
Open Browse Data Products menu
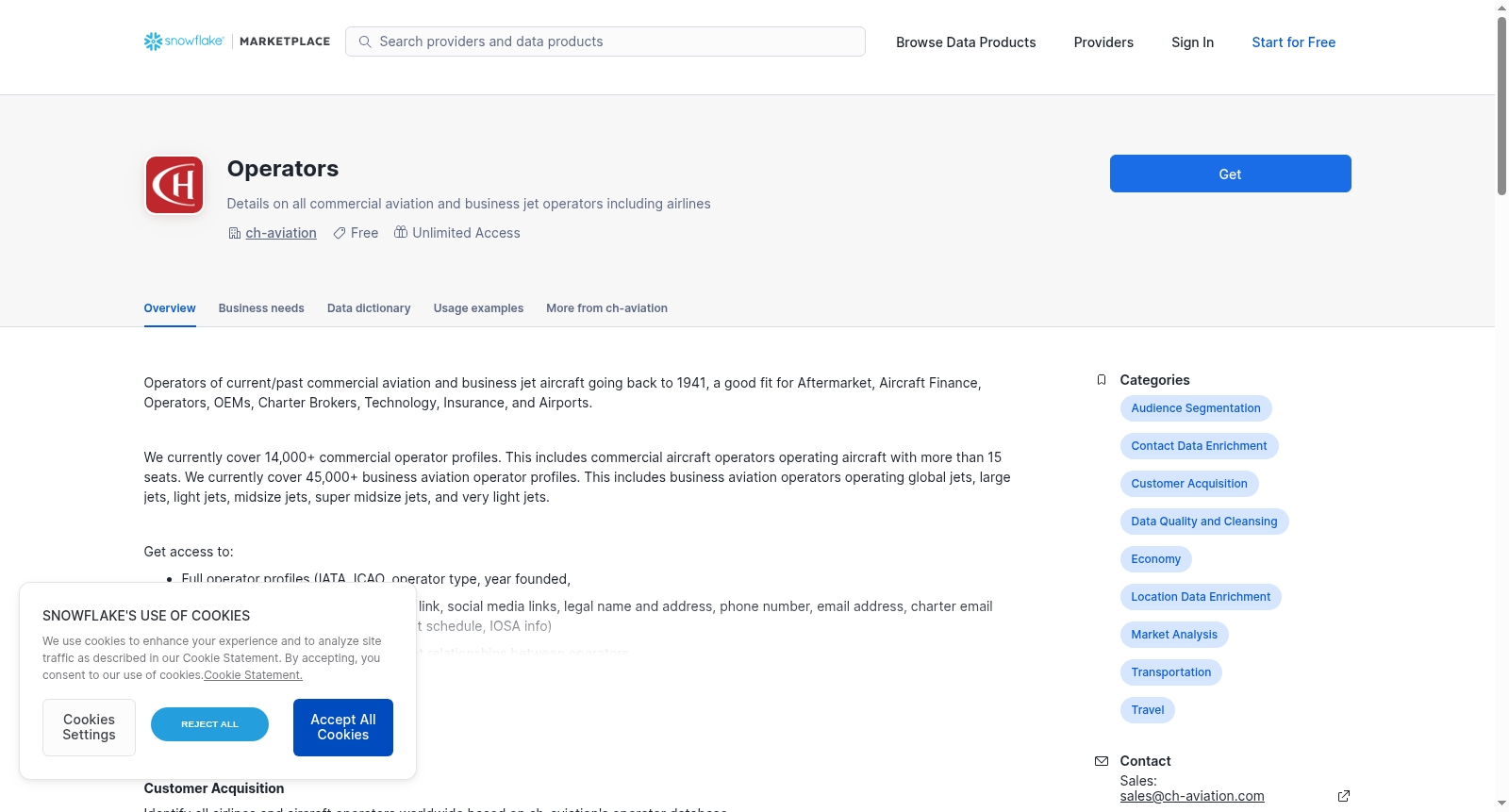[966, 42]
